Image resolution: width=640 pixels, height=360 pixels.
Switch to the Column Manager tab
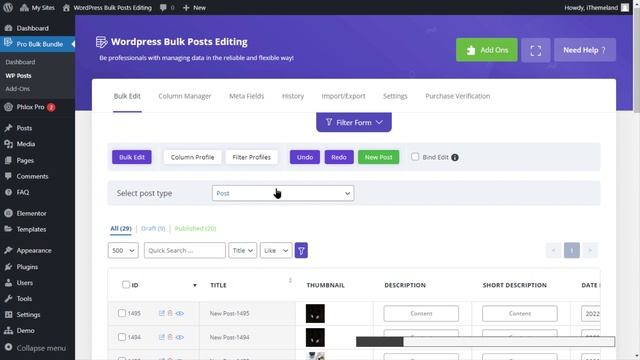click(x=184, y=96)
